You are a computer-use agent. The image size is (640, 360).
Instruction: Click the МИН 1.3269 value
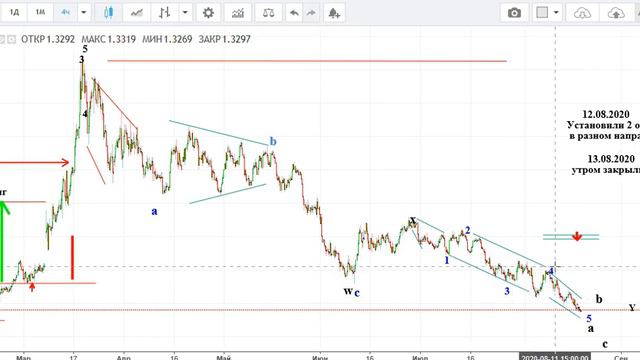(x=167, y=39)
